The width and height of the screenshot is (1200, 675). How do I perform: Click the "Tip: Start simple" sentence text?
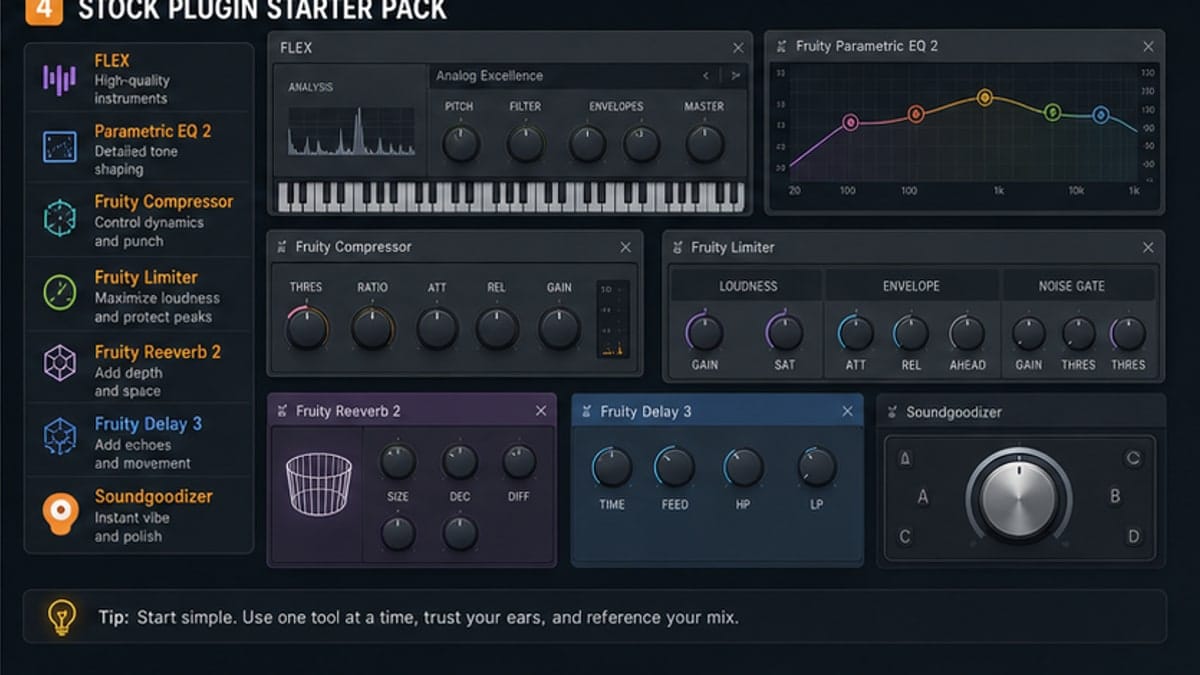click(x=419, y=617)
